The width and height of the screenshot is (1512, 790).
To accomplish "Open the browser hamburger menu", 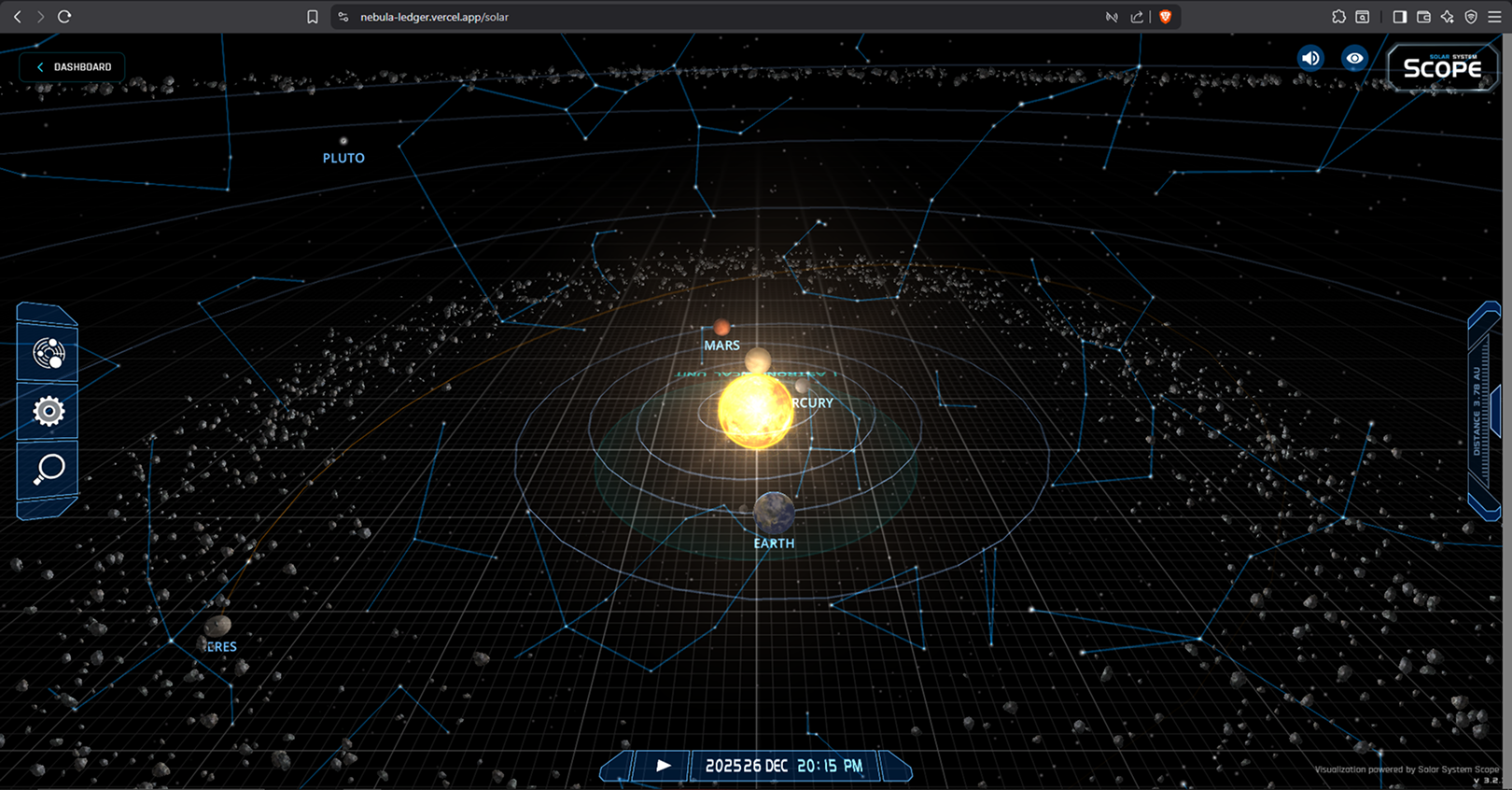I will click(x=1494, y=17).
